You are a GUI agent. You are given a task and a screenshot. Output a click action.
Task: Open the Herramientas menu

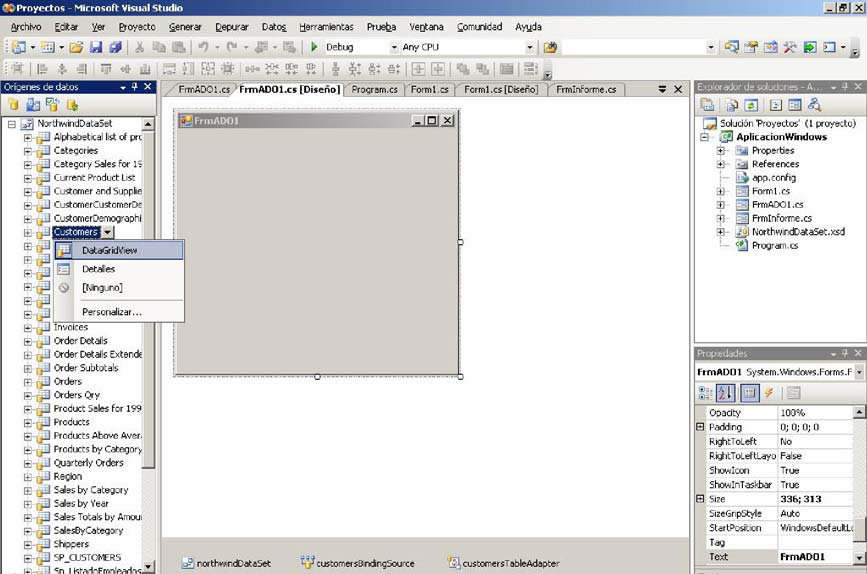(x=326, y=27)
